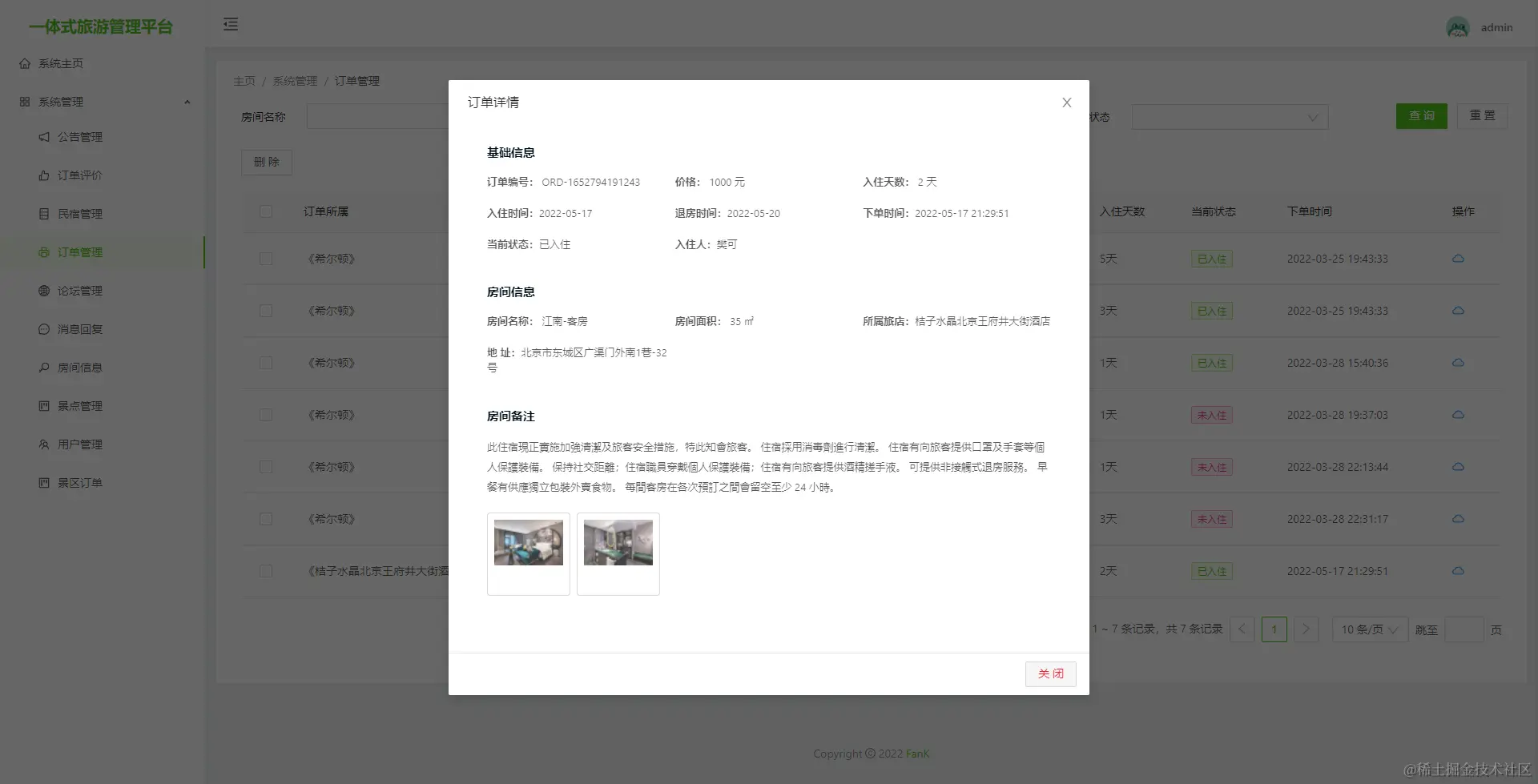View details icon for 2022-03-25 19:43:33 5天 order
The image size is (1538, 784).
tap(1458, 259)
